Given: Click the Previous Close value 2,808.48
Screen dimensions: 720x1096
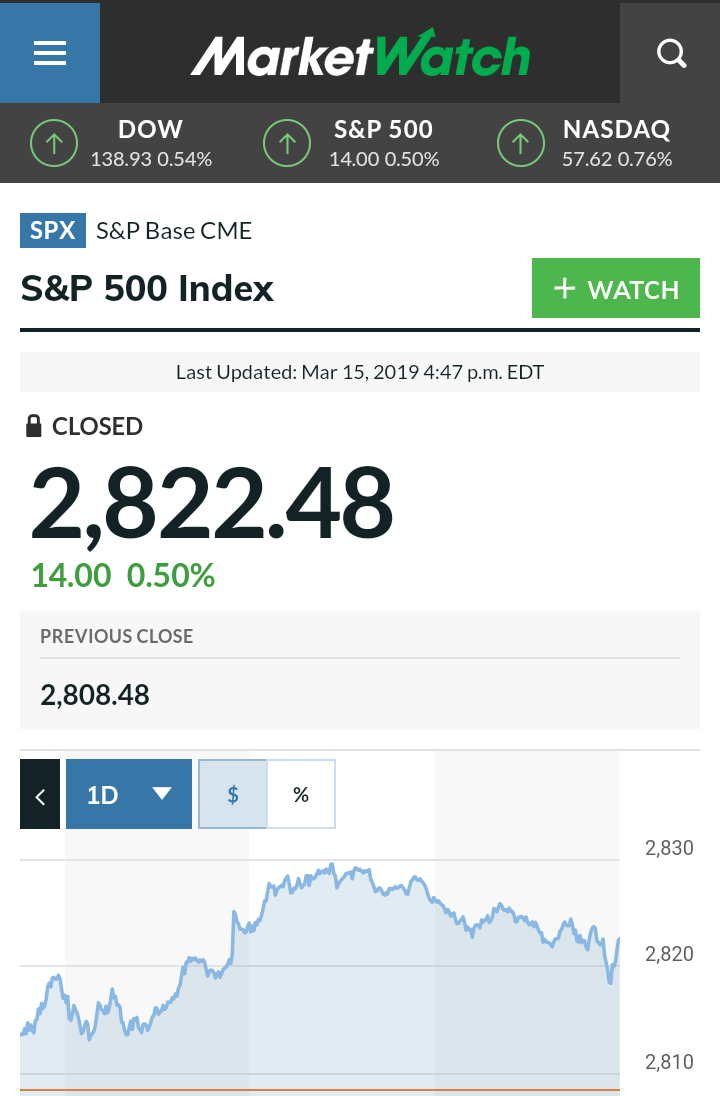Looking at the screenshot, I should (x=94, y=695).
